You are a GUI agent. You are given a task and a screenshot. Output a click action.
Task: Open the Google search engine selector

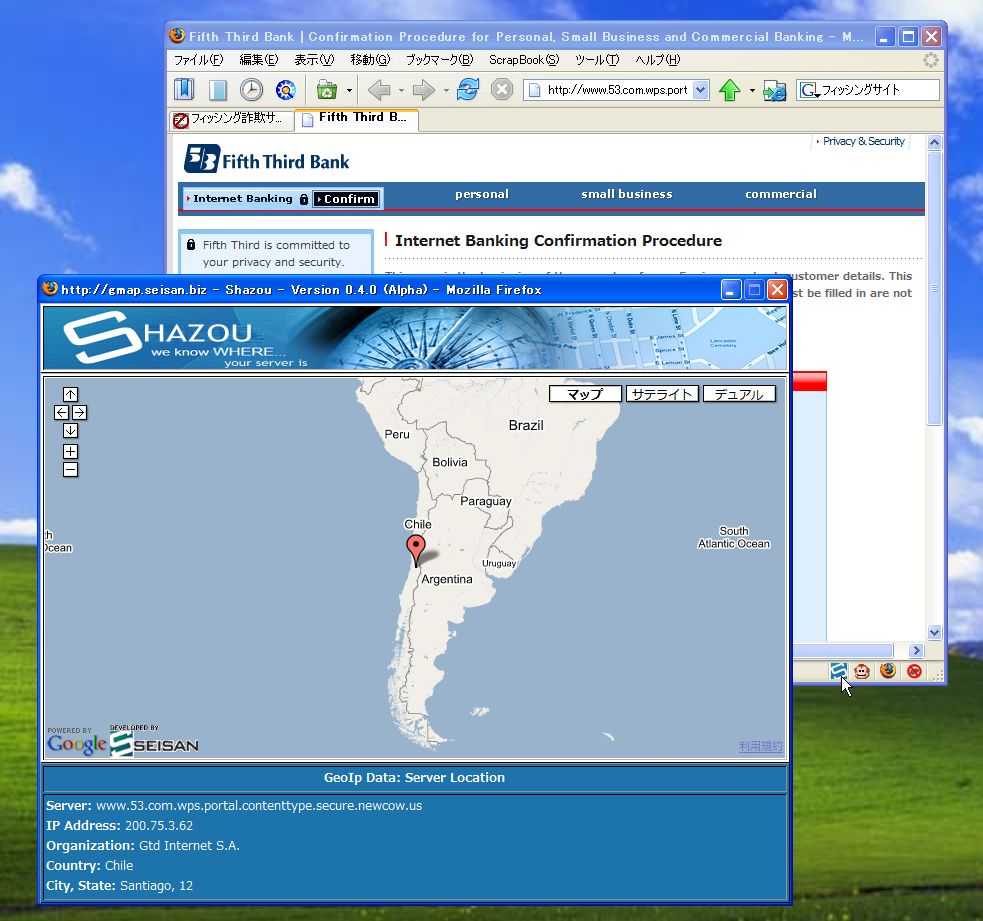[809, 90]
